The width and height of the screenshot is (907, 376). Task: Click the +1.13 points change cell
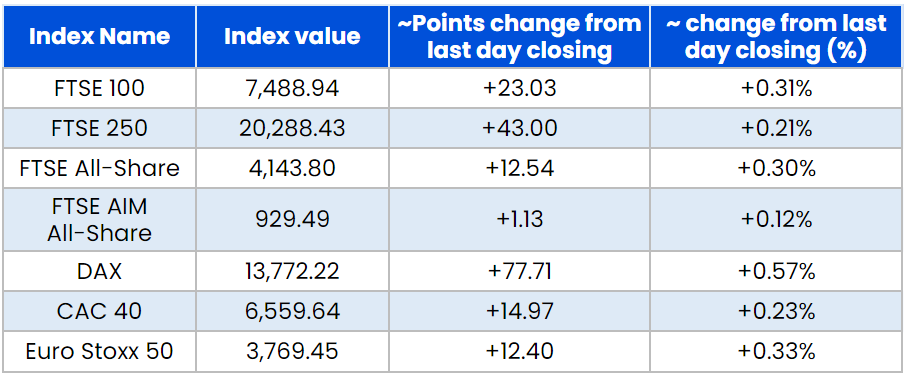coord(519,219)
